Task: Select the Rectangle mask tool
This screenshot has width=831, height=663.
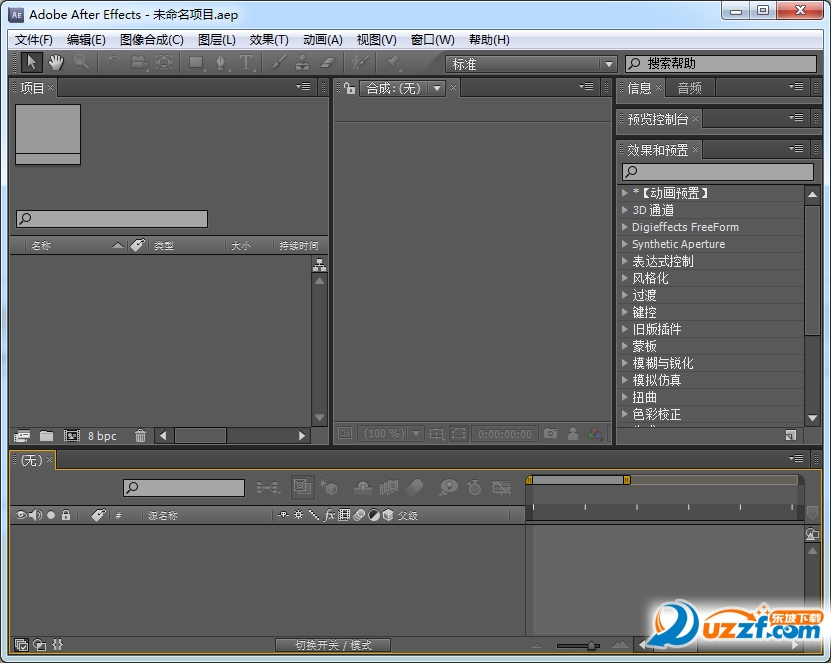Action: tap(197, 63)
